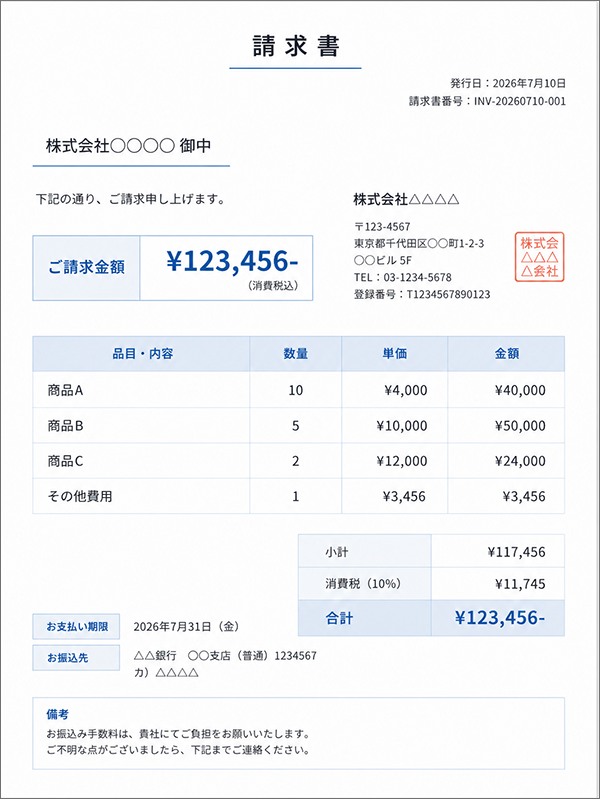Click quantity 1 in その他費用 row
Screen dimensions: 600x799
pyautogui.click(x=296, y=496)
